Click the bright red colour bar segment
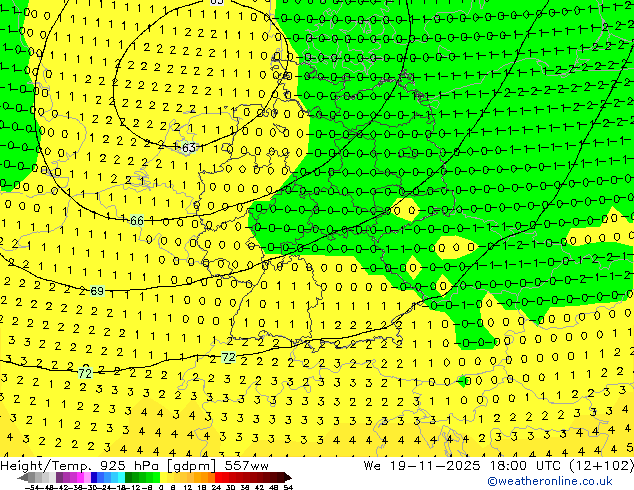 pos(218,478)
